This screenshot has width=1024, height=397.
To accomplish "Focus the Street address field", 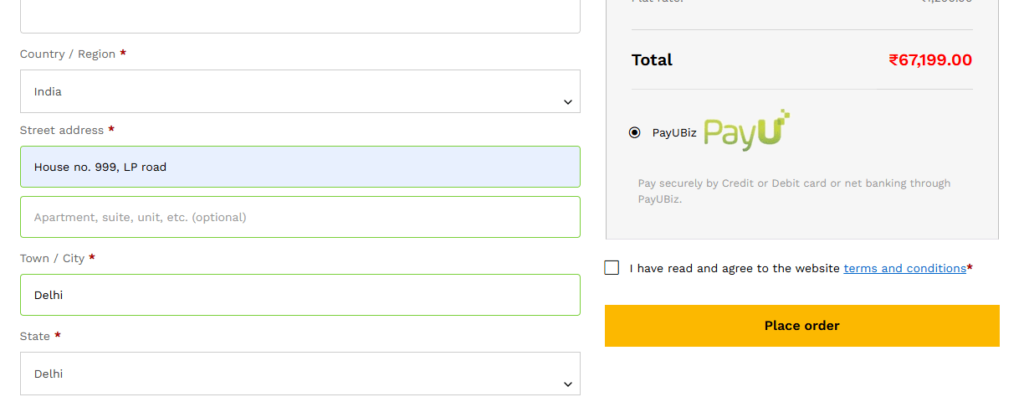I will click(300, 167).
